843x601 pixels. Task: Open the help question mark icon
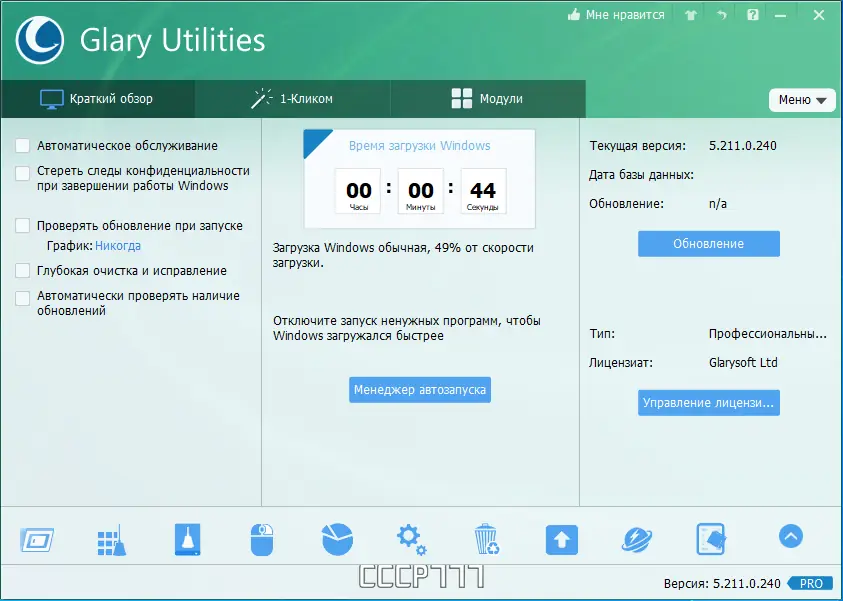point(752,14)
